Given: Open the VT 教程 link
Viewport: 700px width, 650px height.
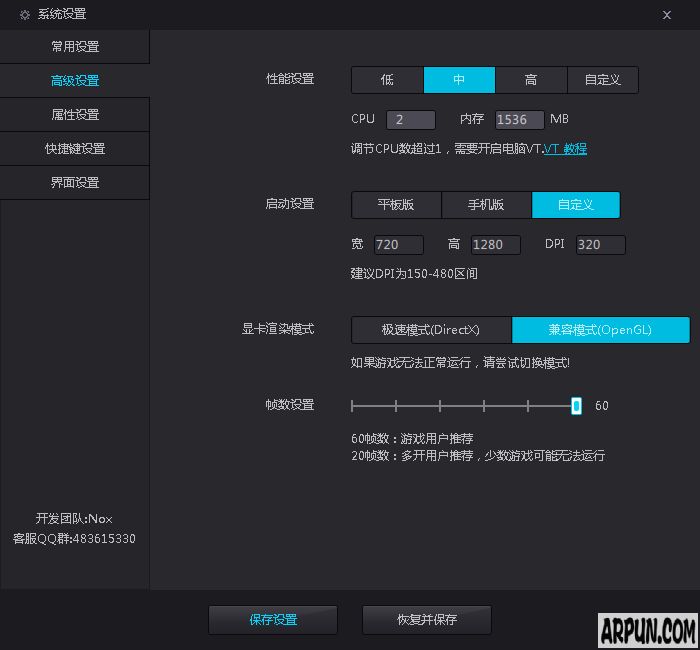Looking at the screenshot, I should [565, 149].
